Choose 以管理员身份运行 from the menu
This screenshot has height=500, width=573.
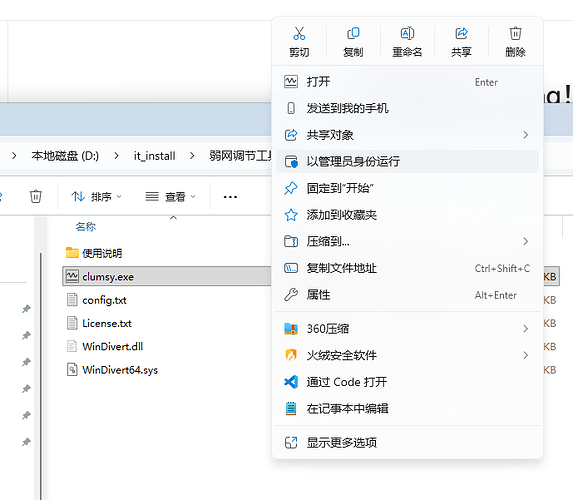coord(407,161)
